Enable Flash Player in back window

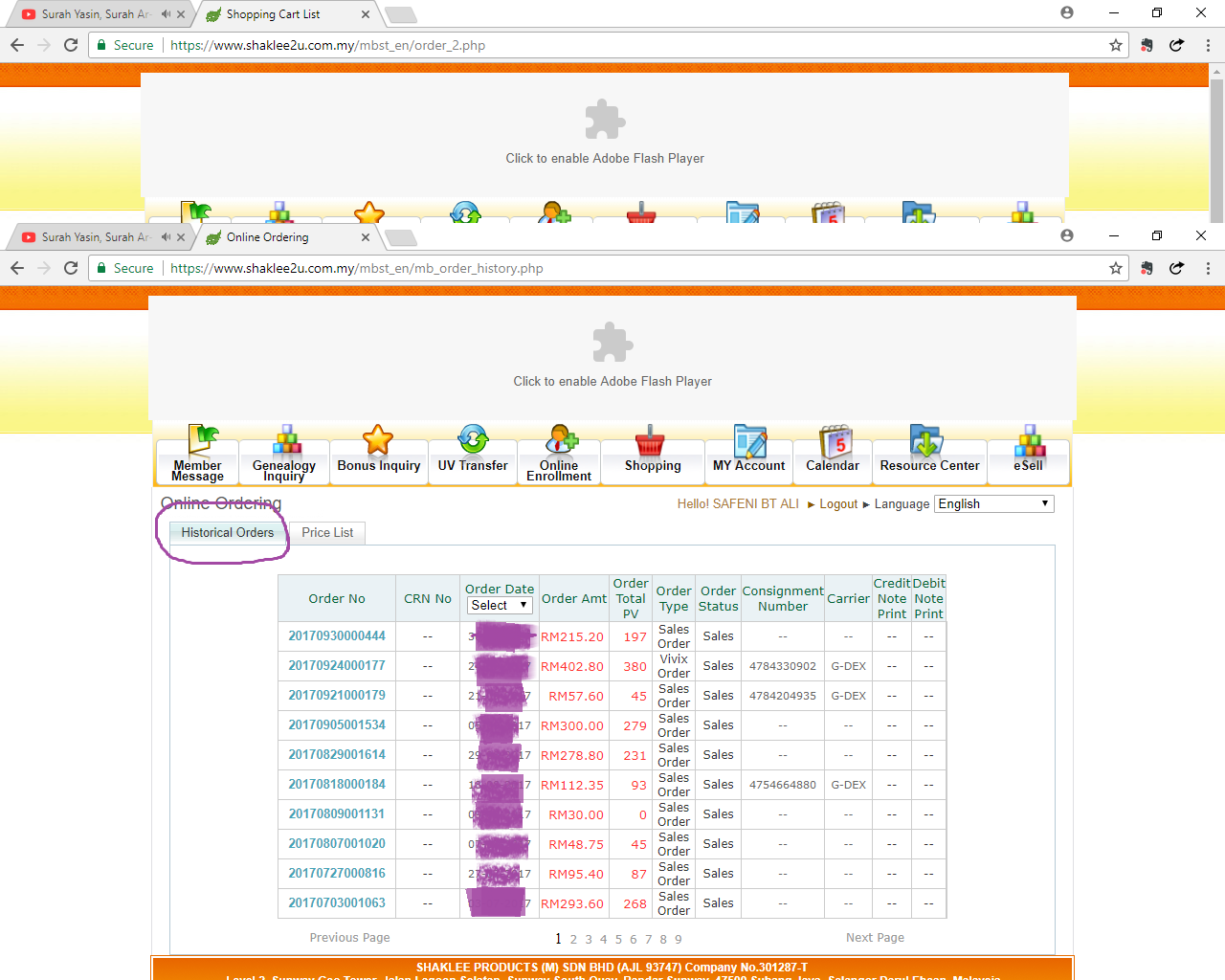point(605,133)
